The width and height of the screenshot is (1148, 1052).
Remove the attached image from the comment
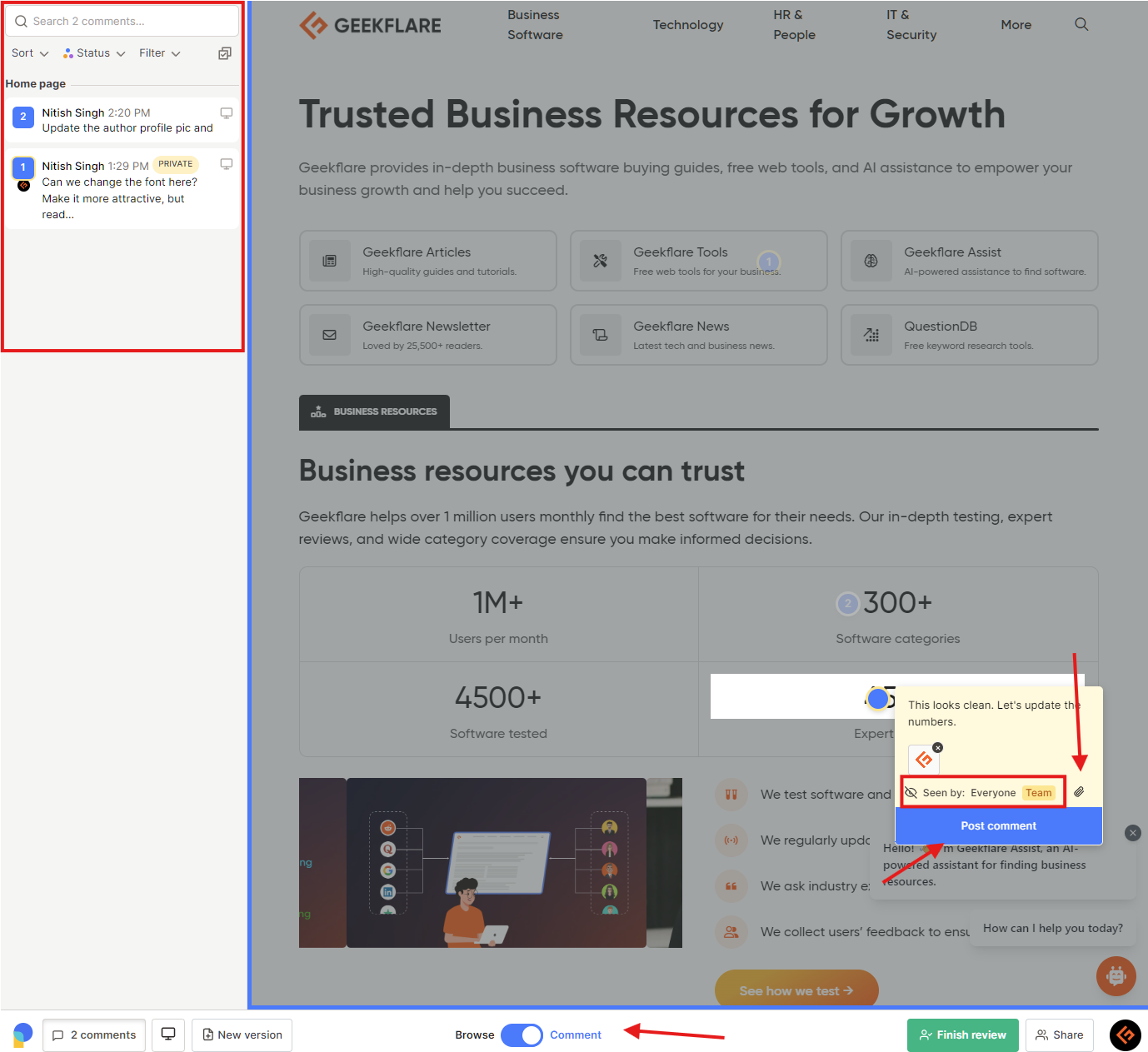[x=938, y=747]
